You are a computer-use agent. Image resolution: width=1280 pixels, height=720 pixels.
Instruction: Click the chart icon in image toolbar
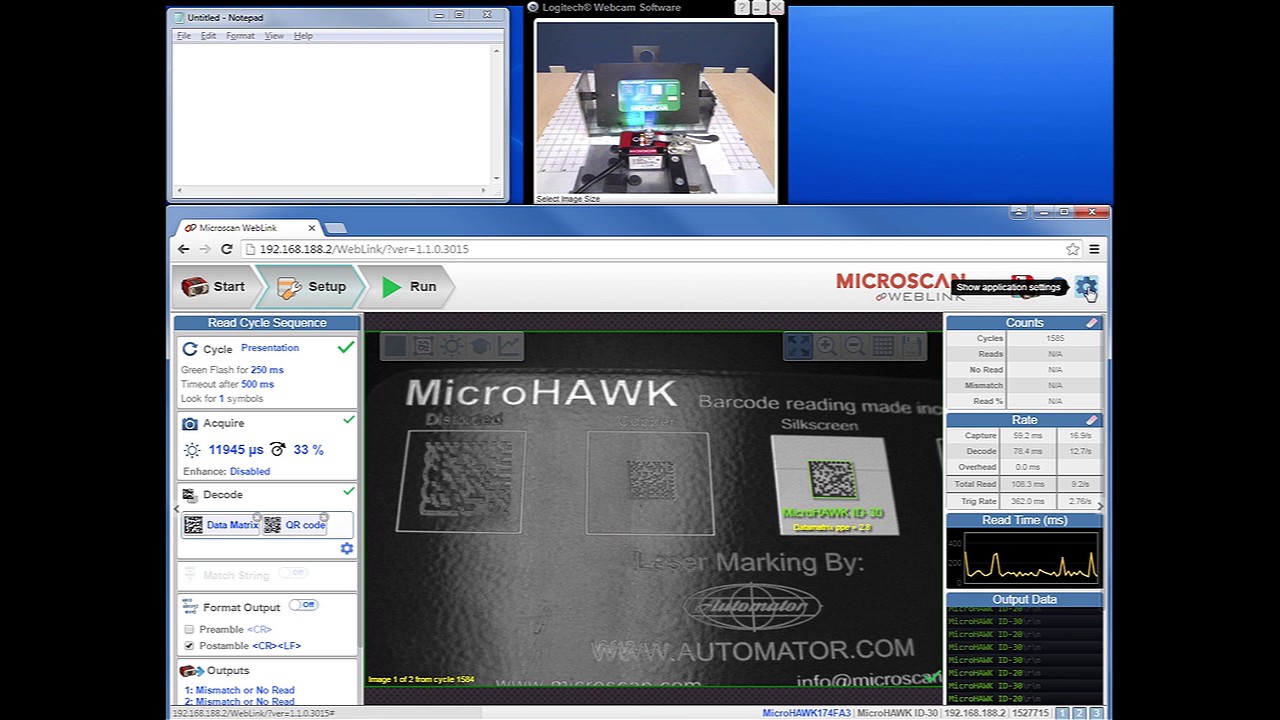pyautogui.click(x=510, y=346)
